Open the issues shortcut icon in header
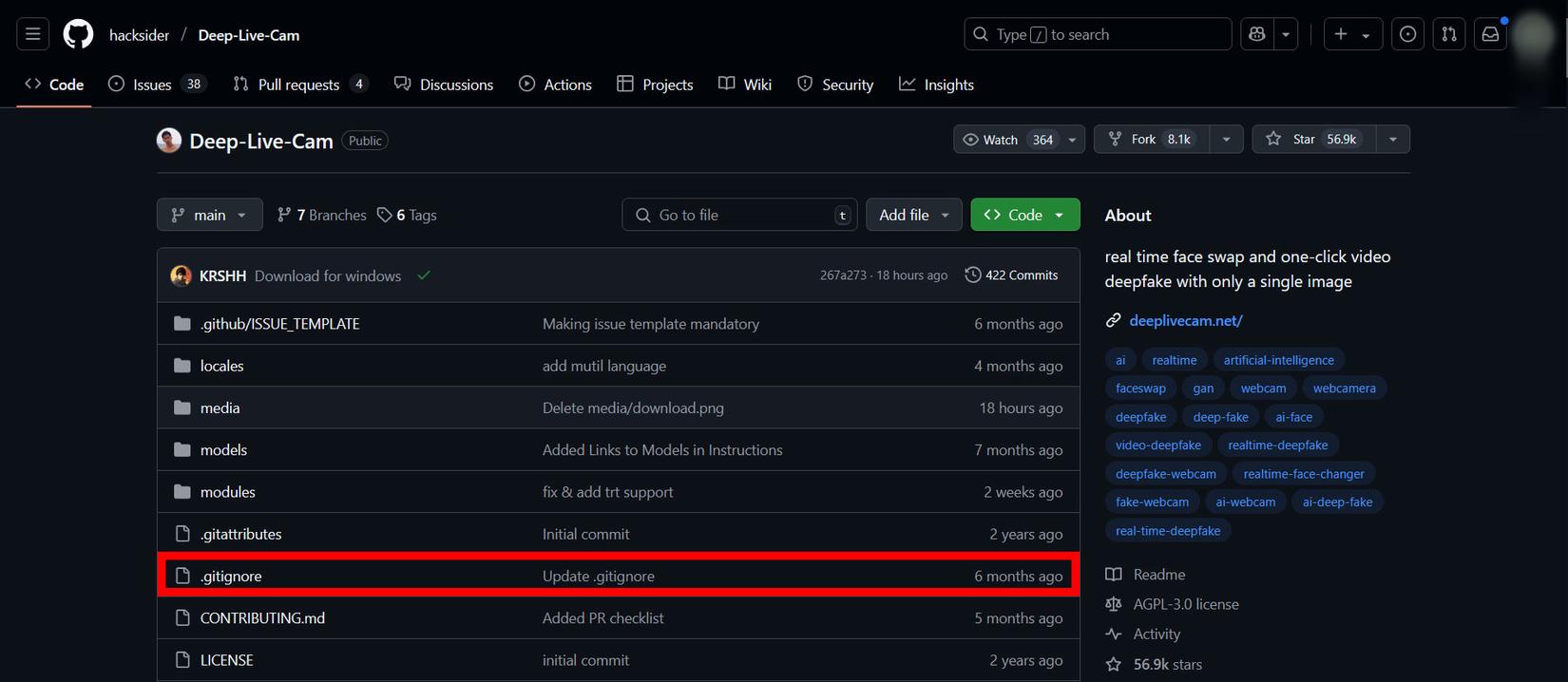The height and width of the screenshot is (682, 1568). tap(1407, 34)
